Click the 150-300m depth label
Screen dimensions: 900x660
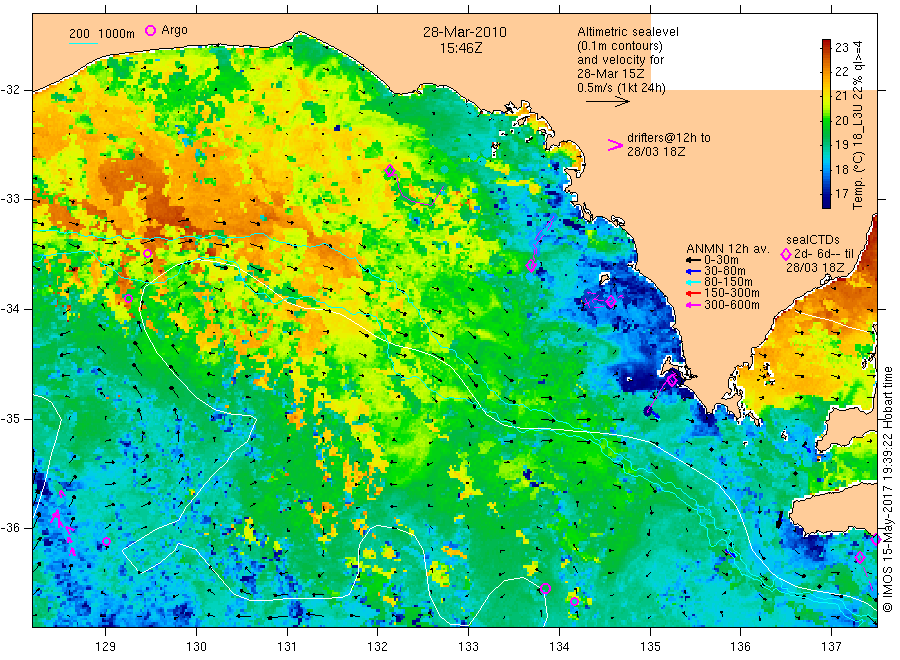tap(732, 293)
